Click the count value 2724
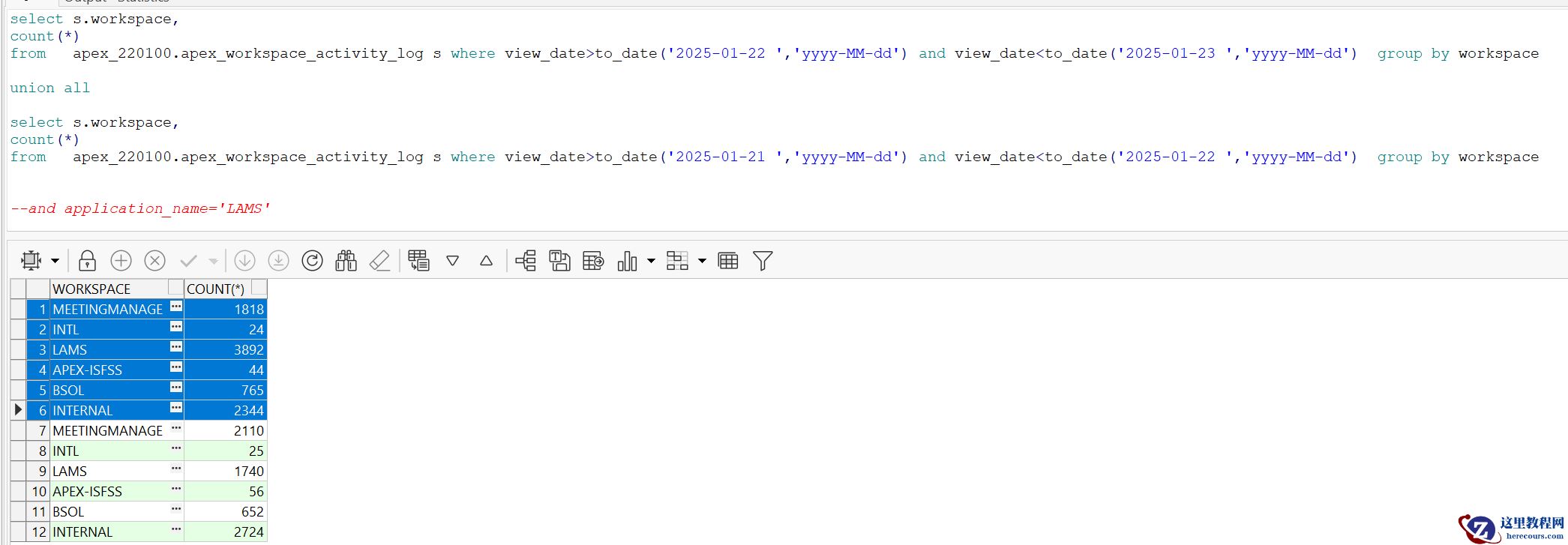The height and width of the screenshot is (545, 1568). coord(249,532)
